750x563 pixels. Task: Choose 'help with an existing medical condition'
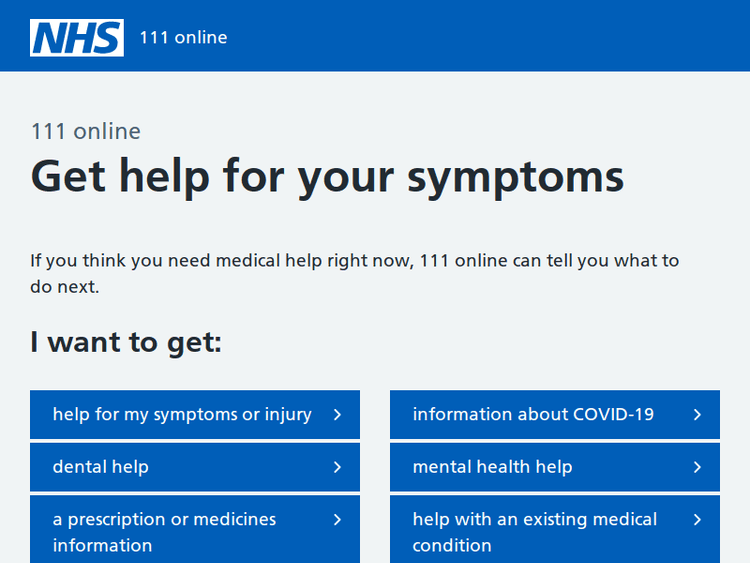pos(535,532)
